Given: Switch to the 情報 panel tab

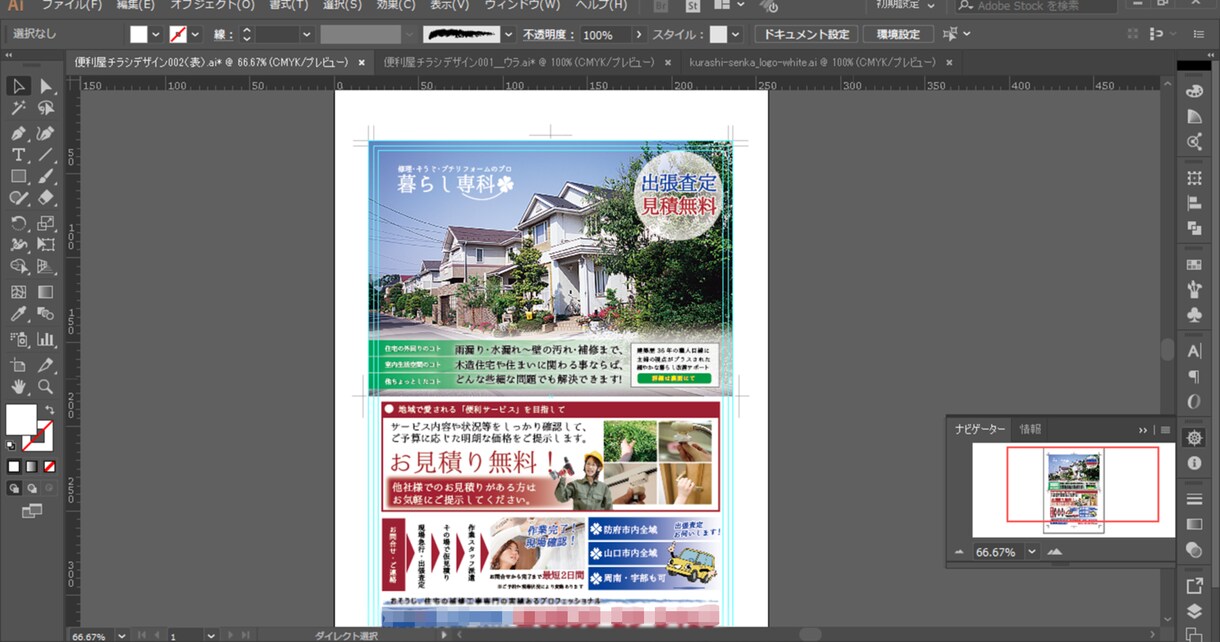Looking at the screenshot, I should [x=1030, y=429].
